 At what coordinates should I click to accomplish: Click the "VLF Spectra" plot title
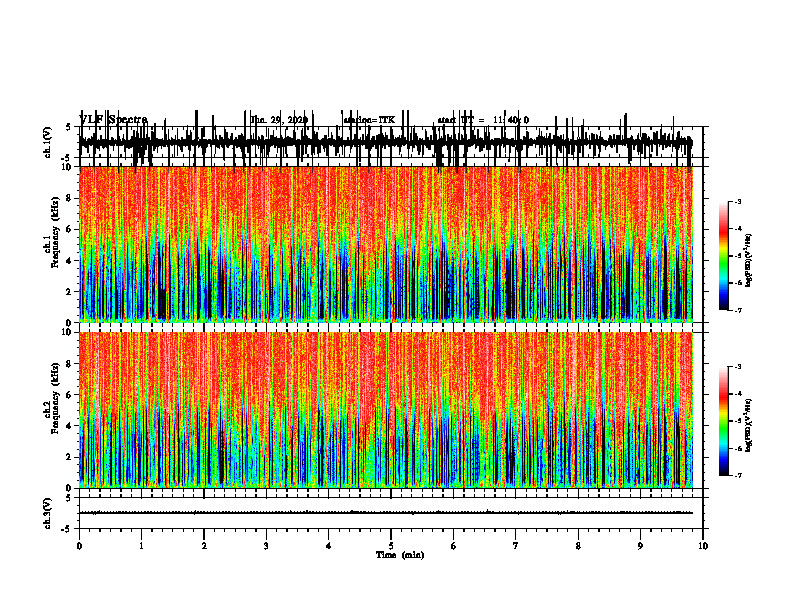tap(114, 119)
